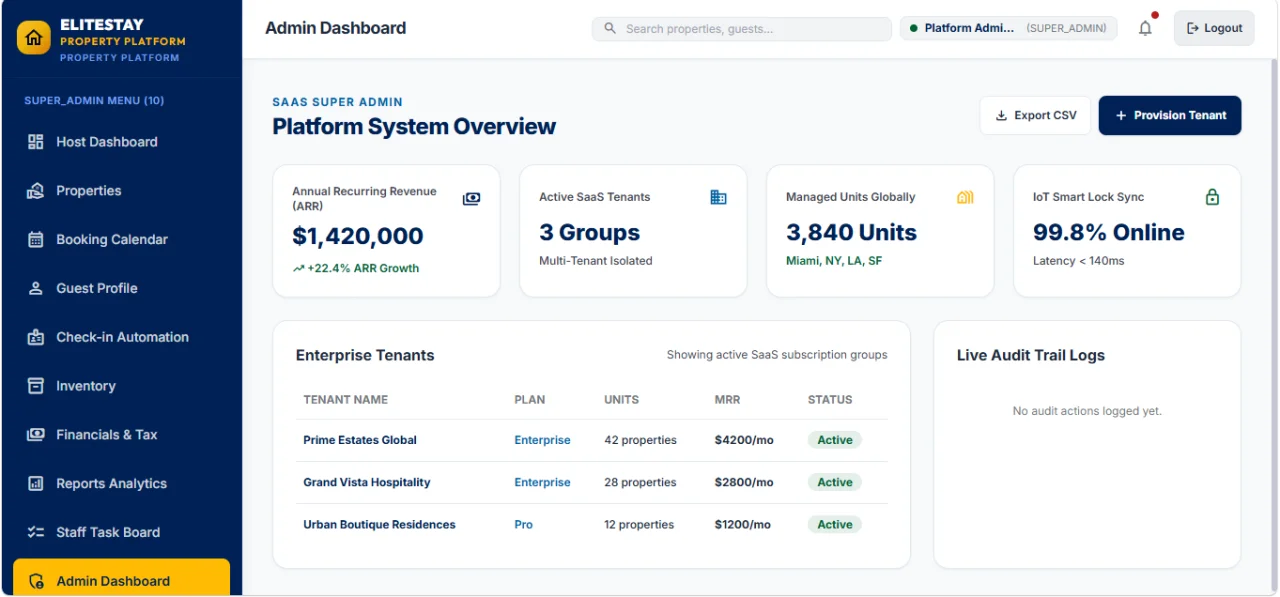Click 42 properties cell
Image resolution: width=1280 pixels, height=597 pixels.
coord(640,440)
